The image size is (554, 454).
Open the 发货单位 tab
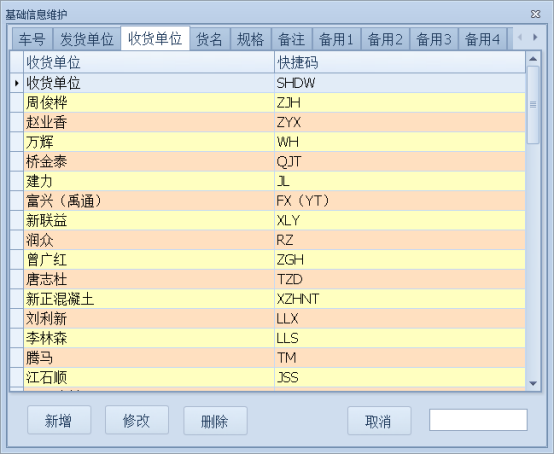(x=87, y=39)
